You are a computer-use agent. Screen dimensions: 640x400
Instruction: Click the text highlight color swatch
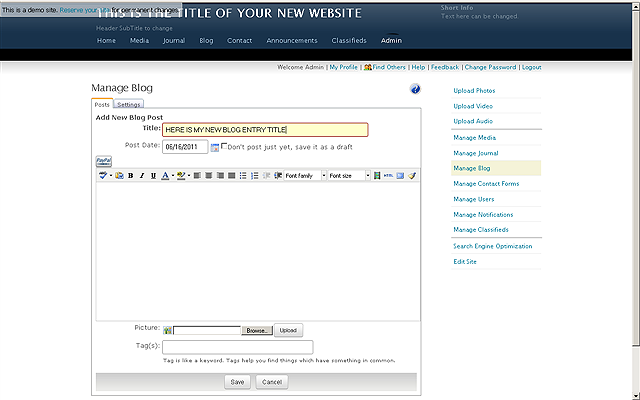179,175
